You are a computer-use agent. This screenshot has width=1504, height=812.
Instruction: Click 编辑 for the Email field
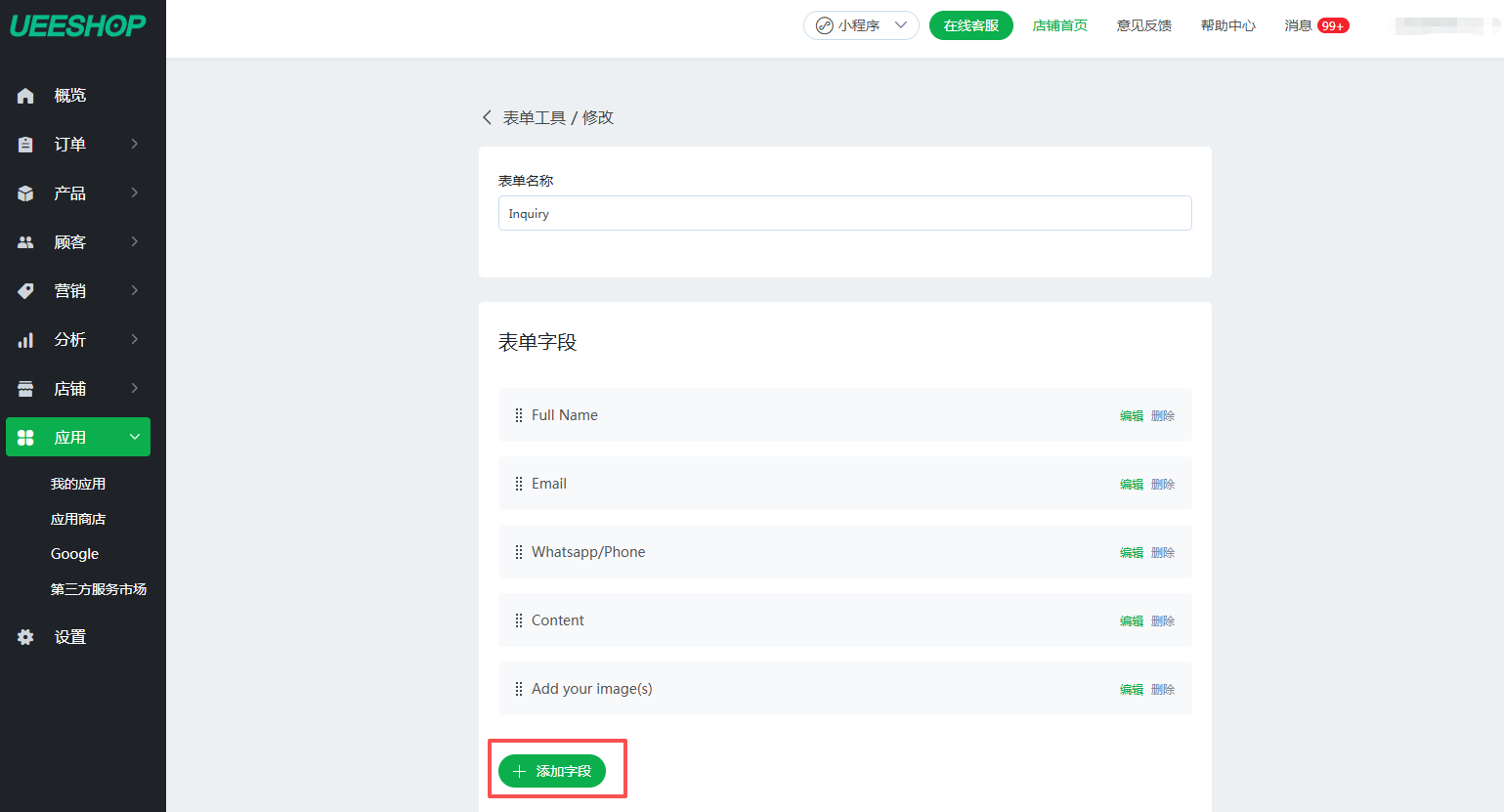(1131, 485)
